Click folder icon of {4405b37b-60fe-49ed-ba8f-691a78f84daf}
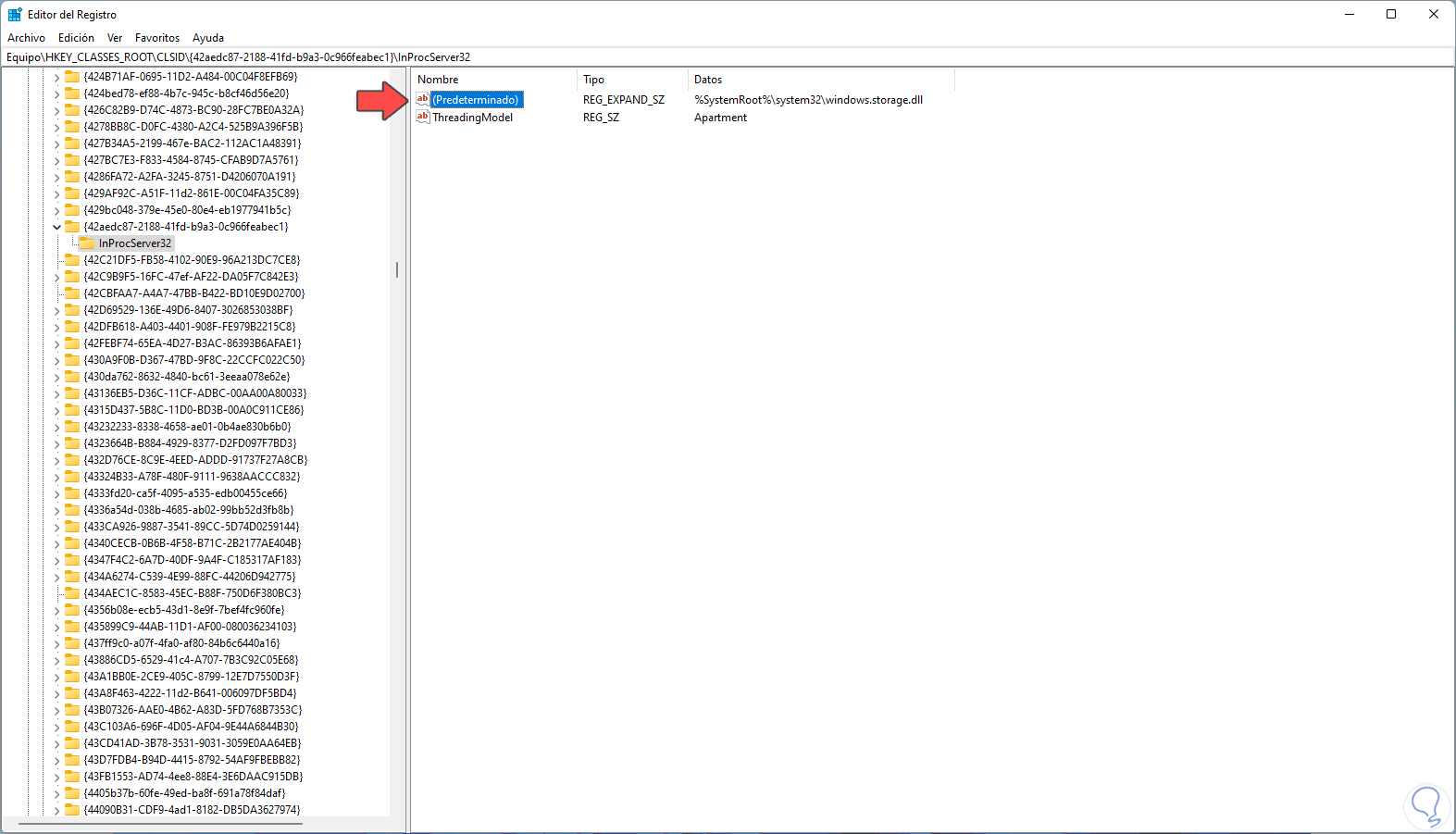 point(72,792)
